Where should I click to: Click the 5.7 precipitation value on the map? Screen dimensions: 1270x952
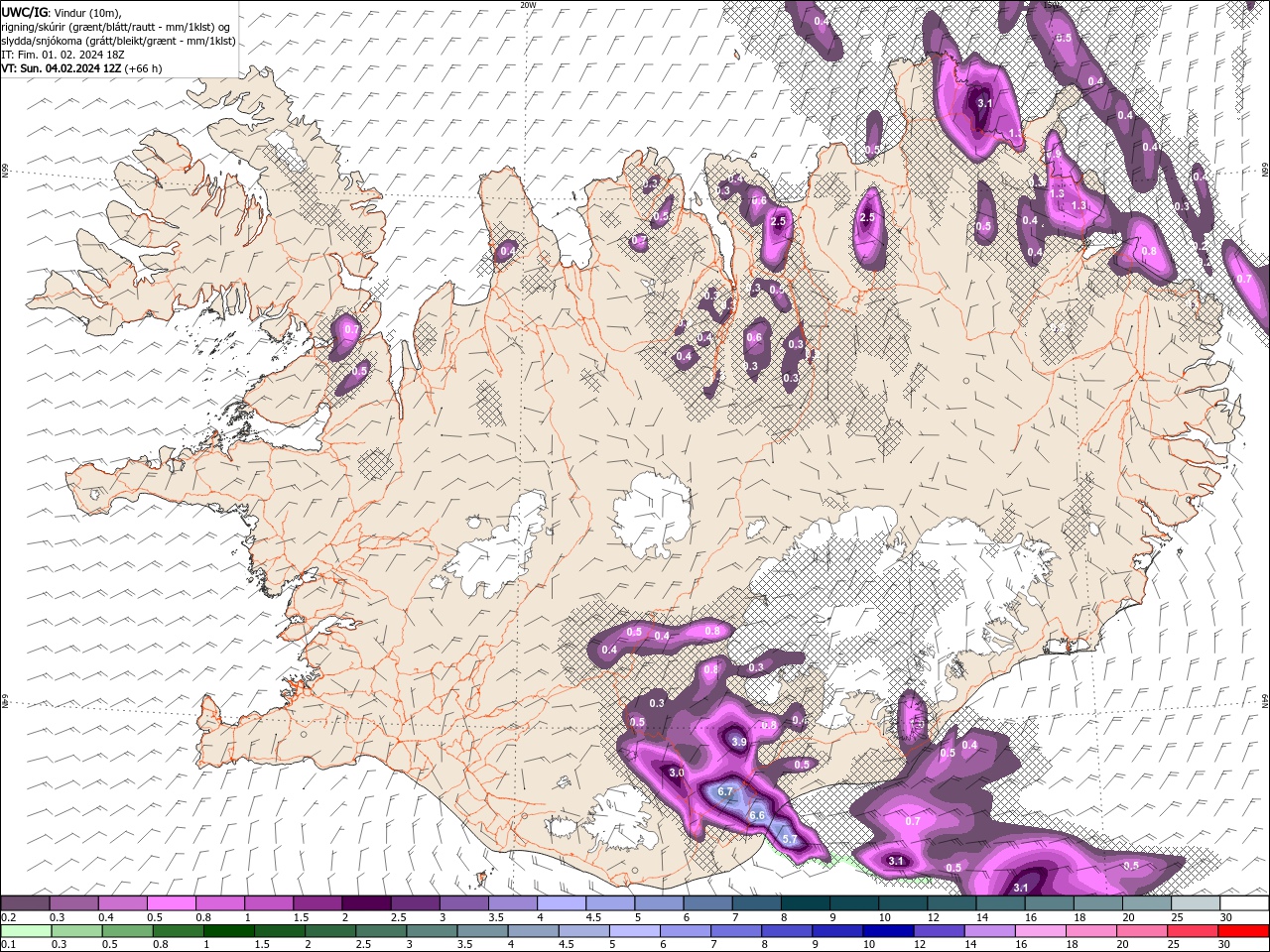[x=790, y=839]
